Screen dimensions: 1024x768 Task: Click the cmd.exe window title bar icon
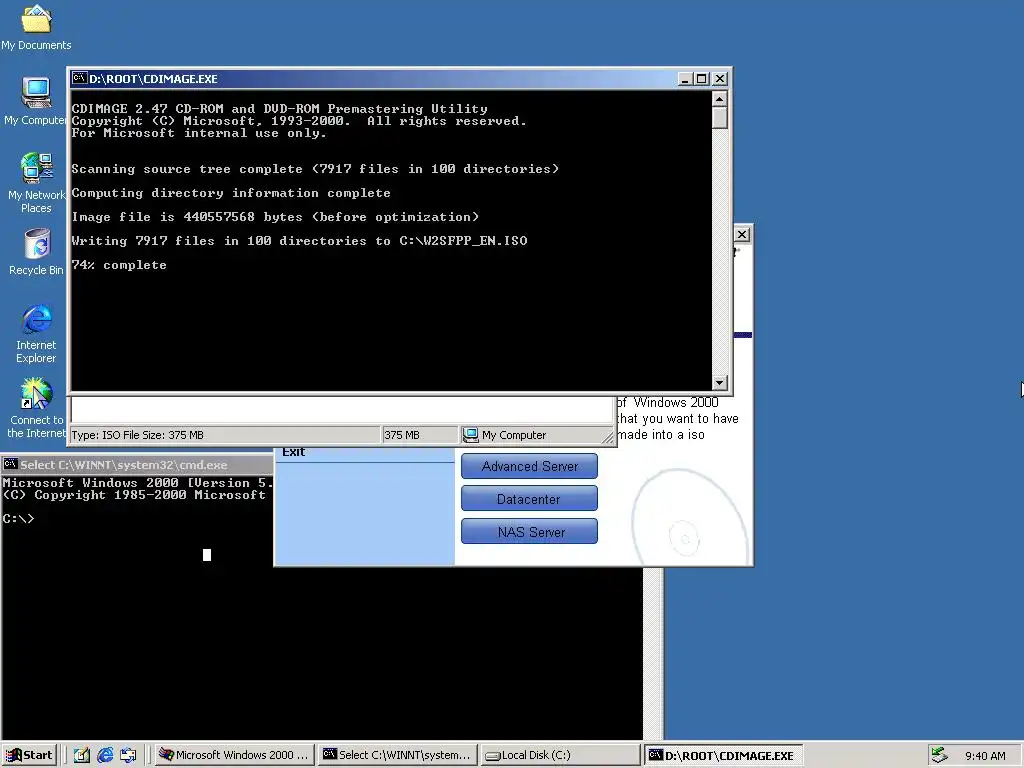coord(10,464)
